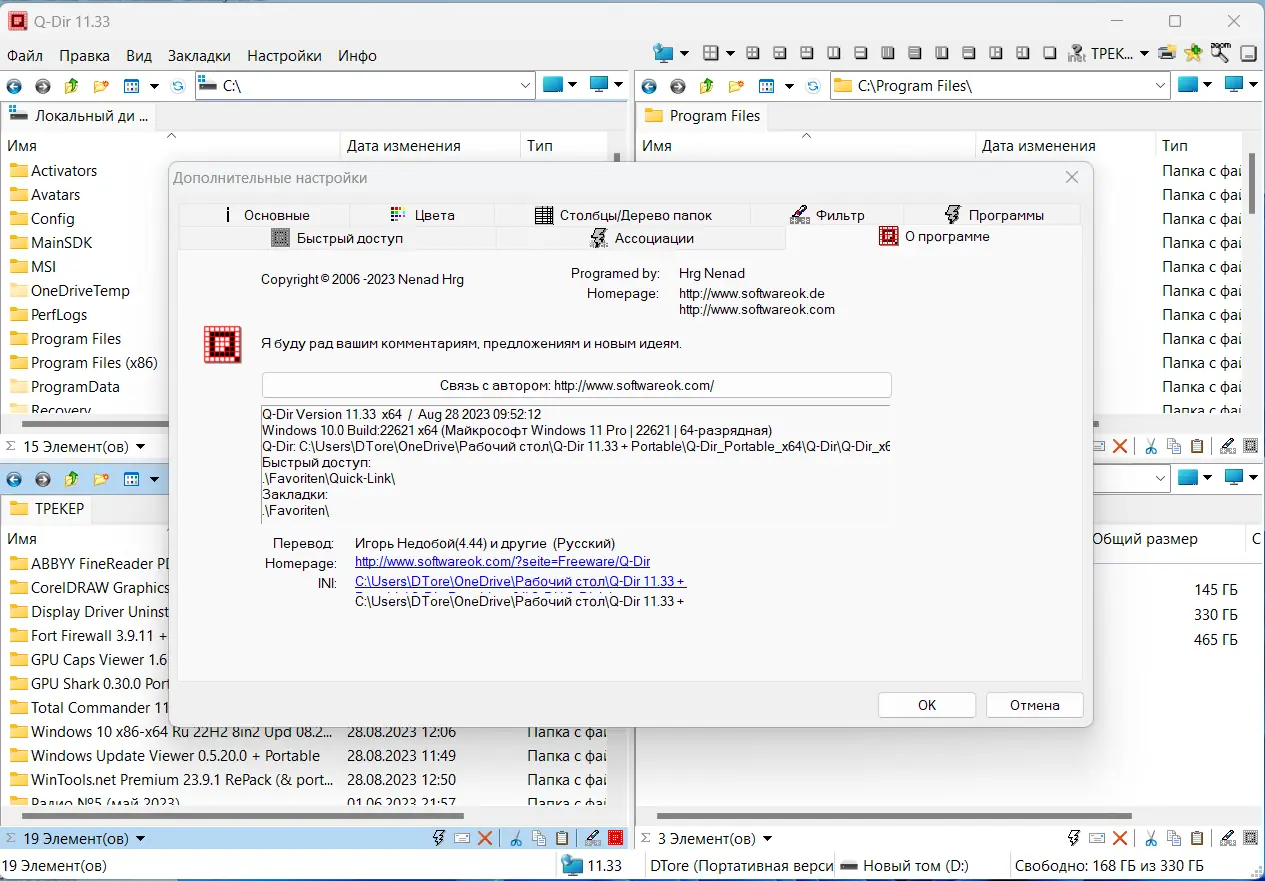Expand the ТРЕК... dropdown arrow in toolbar
This screenshot has height=881, width=1265.
click(x=1144, y=54)
